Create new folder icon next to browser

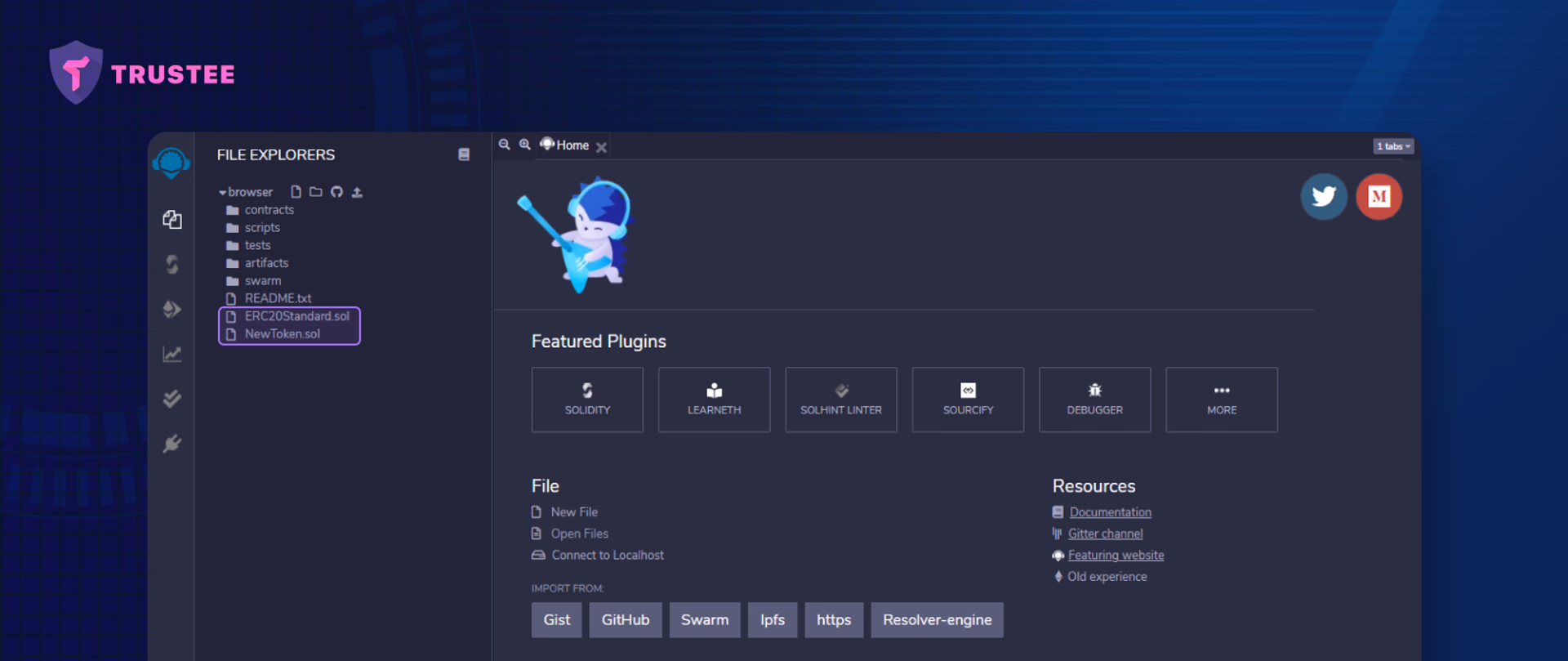pos(315,192)
